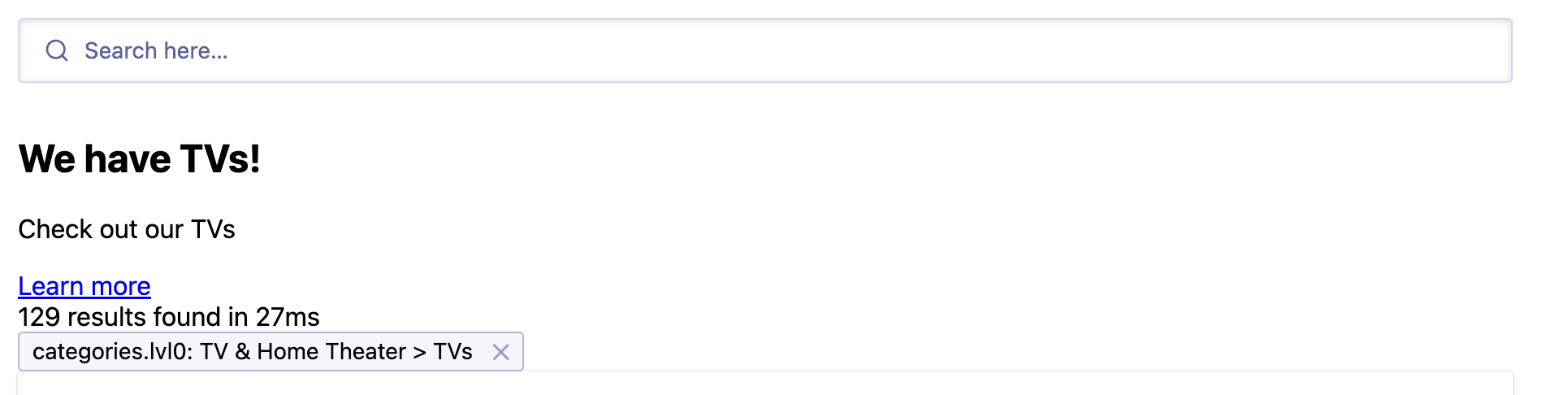Click the "129 results found in 27ms" stats
Viewport: 1568px width, 395px height.
169,317
